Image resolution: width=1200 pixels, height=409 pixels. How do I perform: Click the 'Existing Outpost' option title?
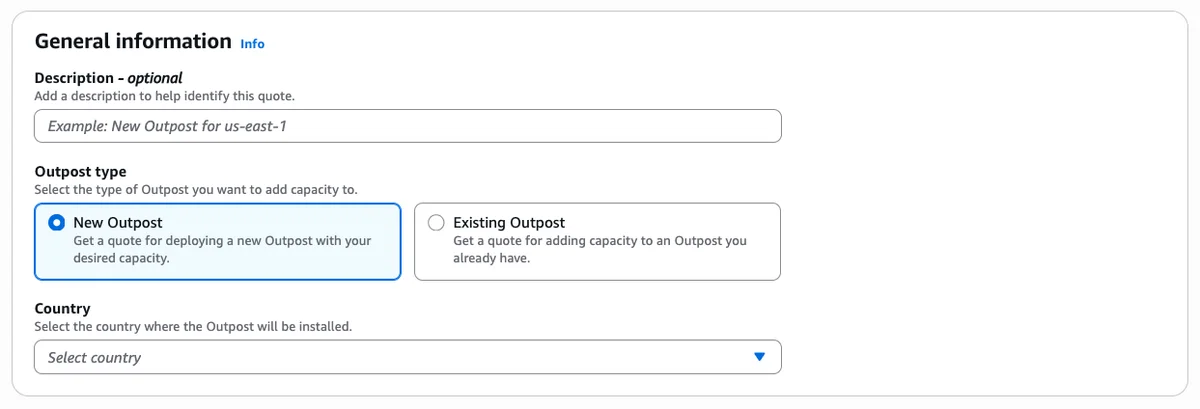pos(509,223)
